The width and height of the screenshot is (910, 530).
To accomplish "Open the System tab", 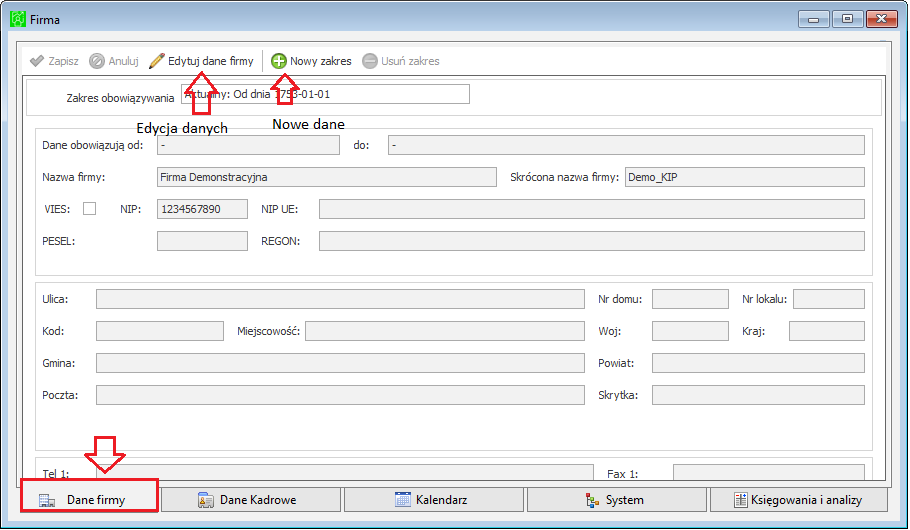I will point(616,499).
